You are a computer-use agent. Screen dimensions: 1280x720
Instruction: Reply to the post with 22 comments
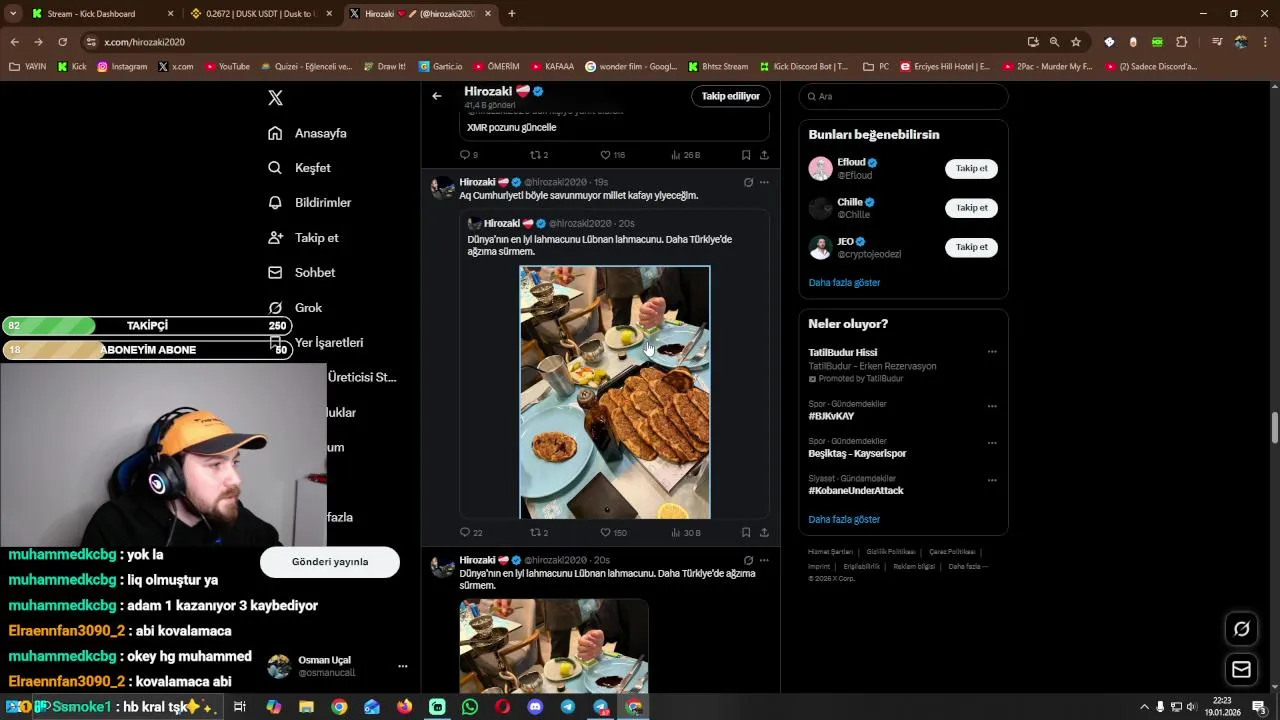coord(464,533)
